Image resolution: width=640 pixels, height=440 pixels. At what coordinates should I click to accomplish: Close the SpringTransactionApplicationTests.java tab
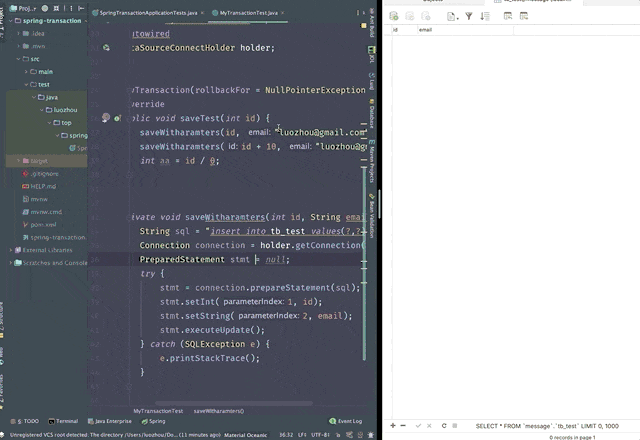click(x=202, y=13)
